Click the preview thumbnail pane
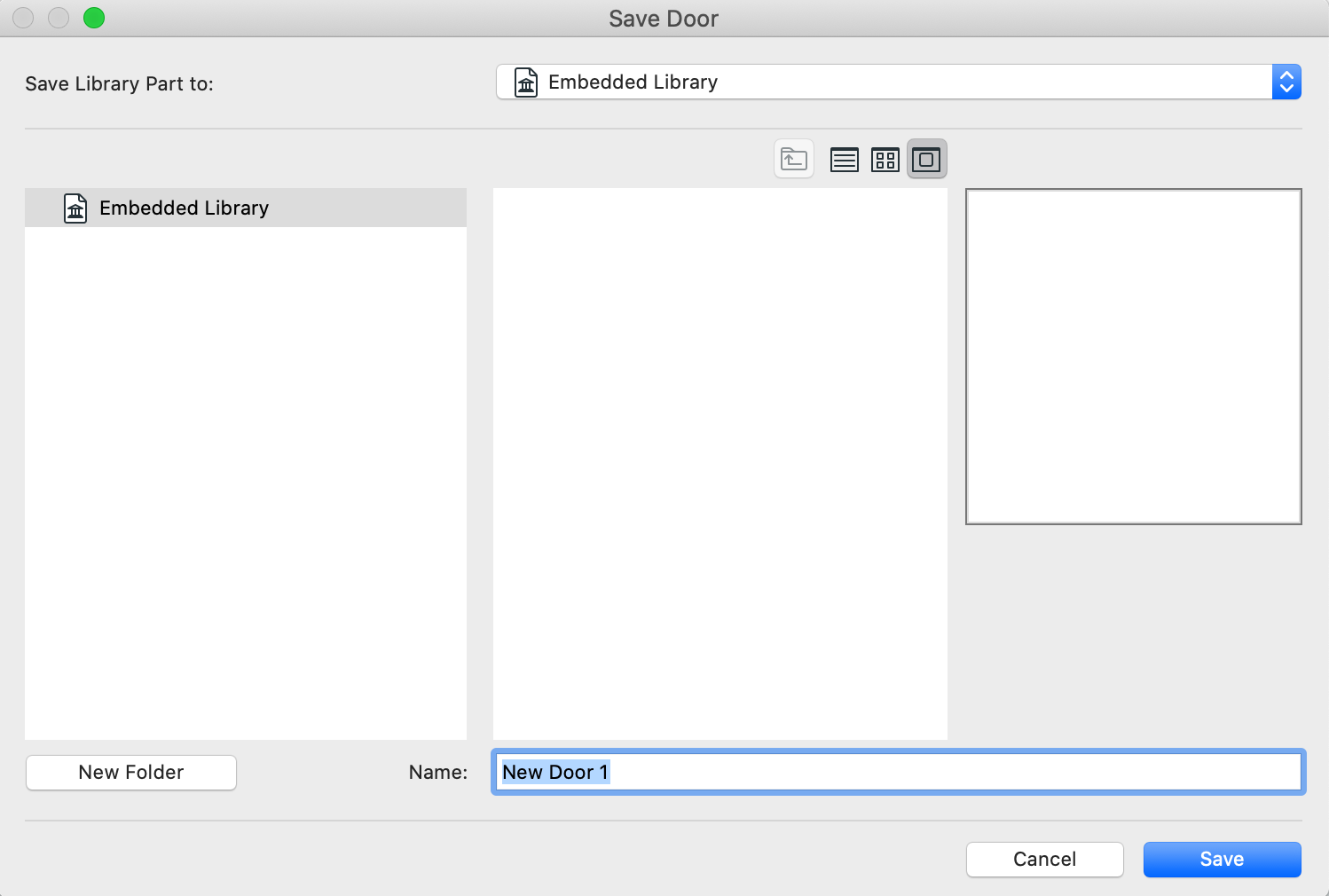The image size is (1329, 896). (x=1134, y=357)
